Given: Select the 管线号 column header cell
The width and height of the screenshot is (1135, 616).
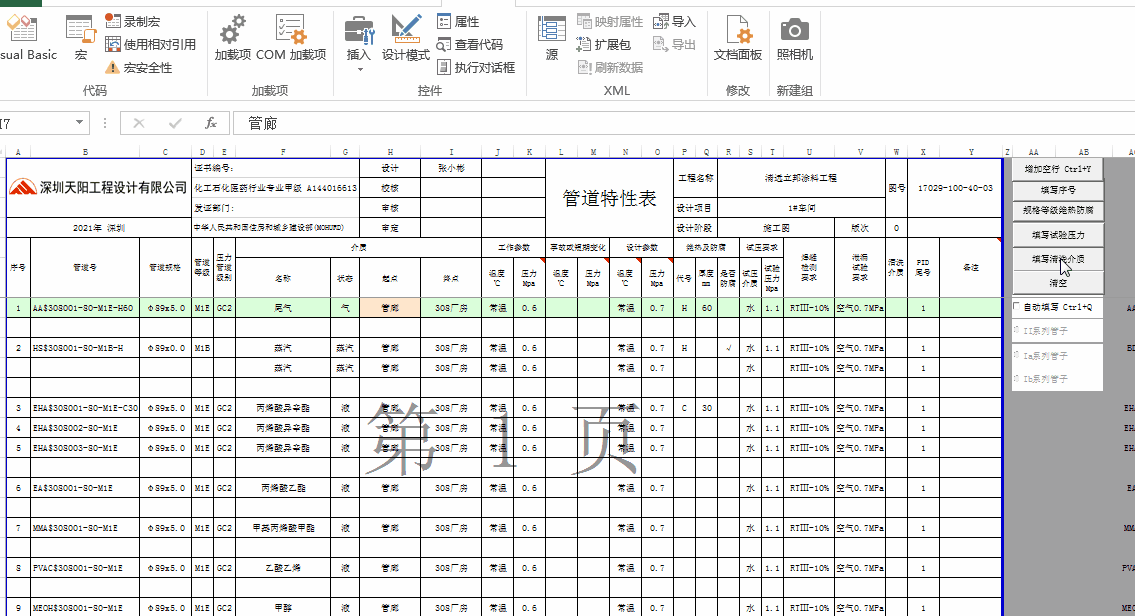Looking at the screenshot, I should tap(85, 267).
